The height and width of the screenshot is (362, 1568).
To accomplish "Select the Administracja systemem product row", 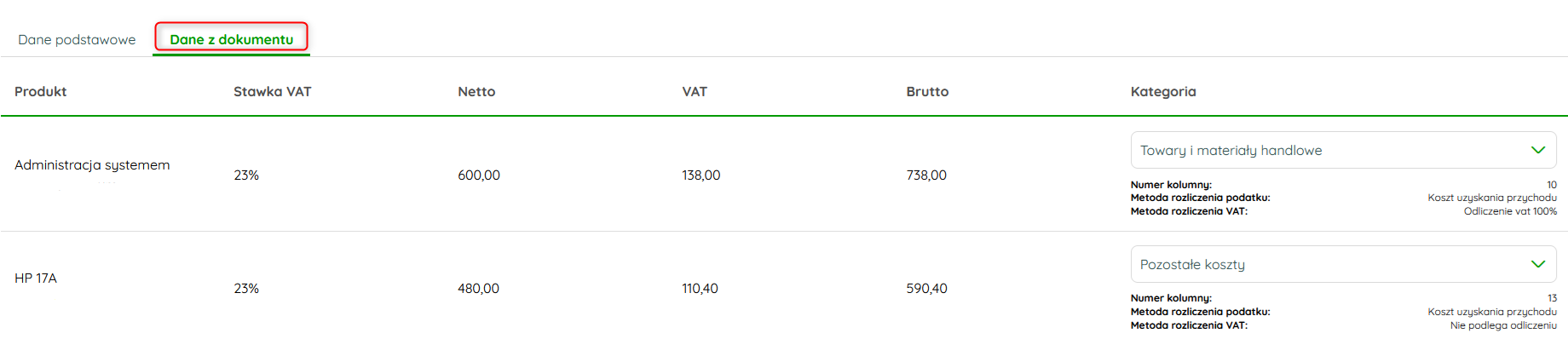I will tap(92, 164).
